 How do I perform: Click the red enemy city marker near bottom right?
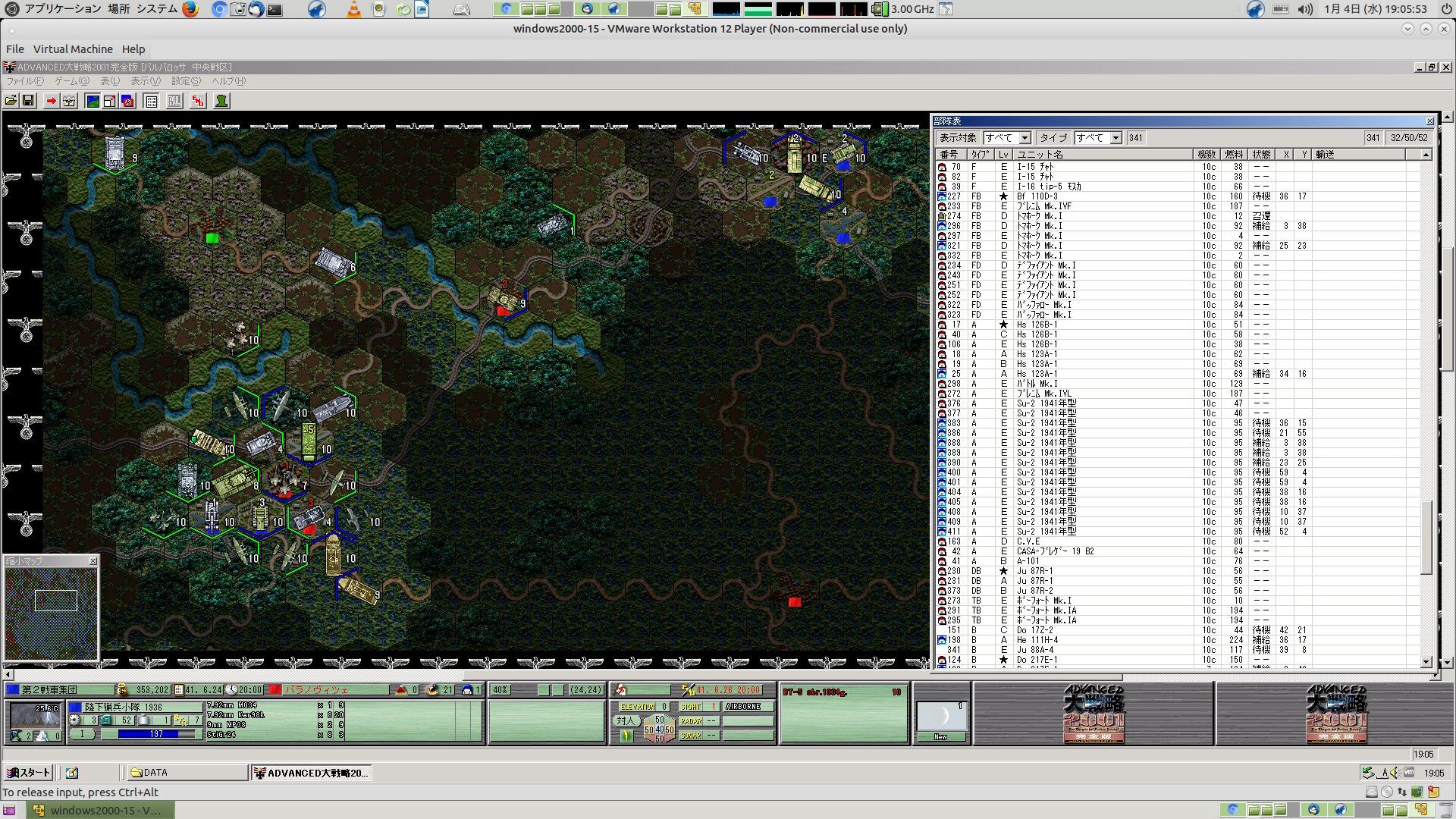794,602
